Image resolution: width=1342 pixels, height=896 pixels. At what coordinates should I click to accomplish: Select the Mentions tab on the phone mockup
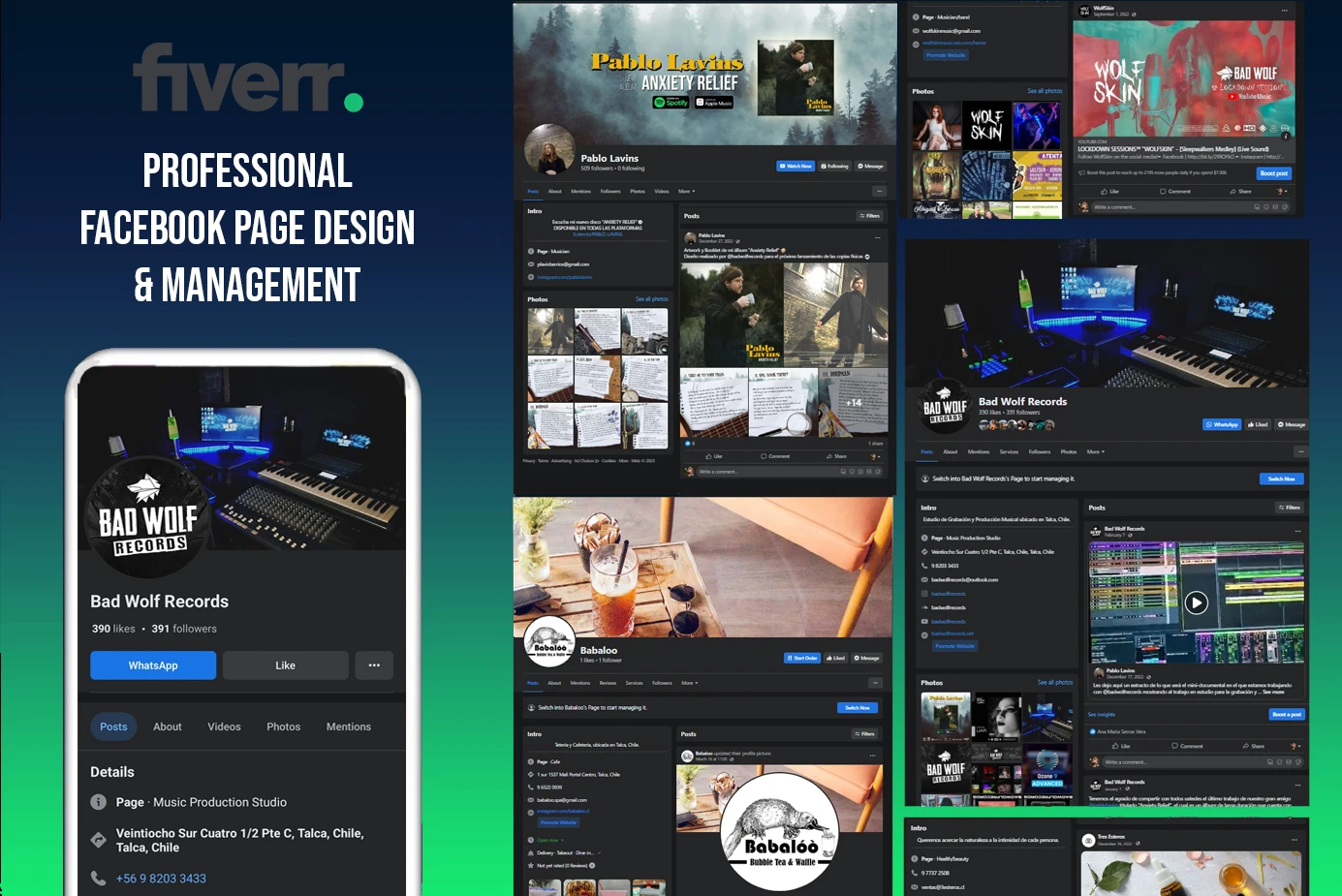[349, 726]
